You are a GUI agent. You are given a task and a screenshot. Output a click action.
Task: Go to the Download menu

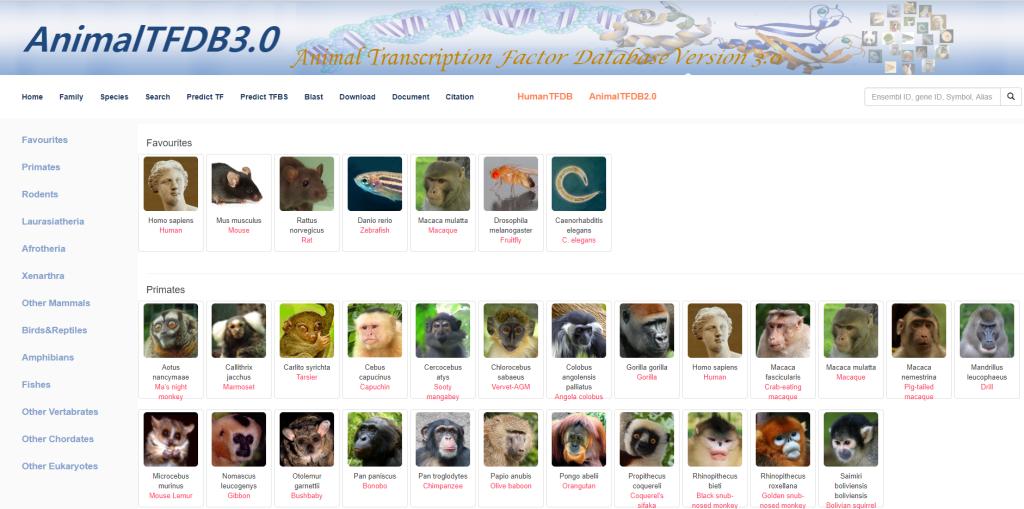click(357, 97)
